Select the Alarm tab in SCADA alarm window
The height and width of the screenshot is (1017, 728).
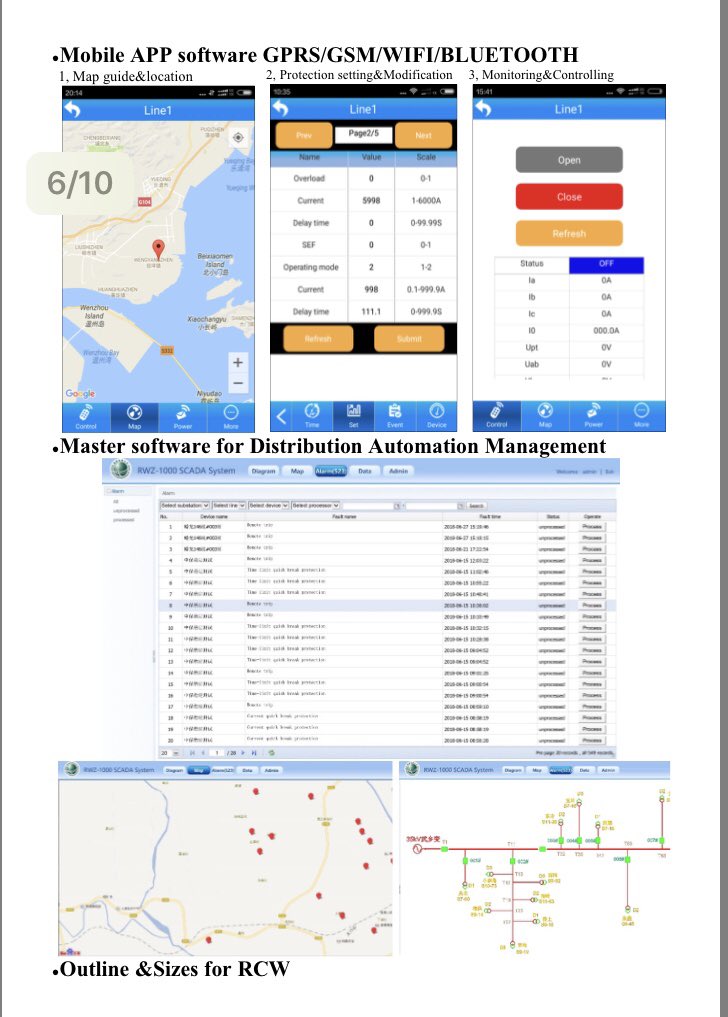pos(331,471)
